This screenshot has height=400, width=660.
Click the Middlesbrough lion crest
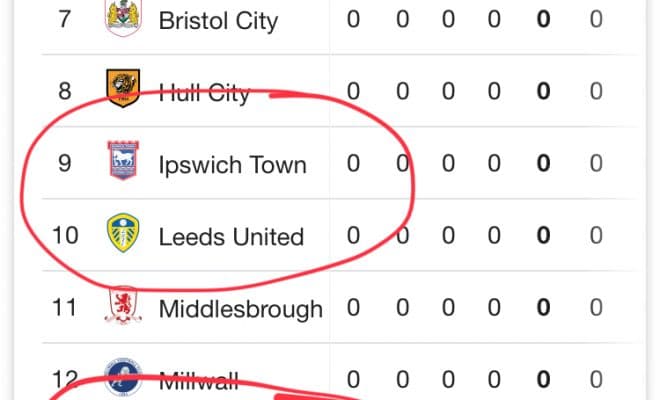coord(123,305)
